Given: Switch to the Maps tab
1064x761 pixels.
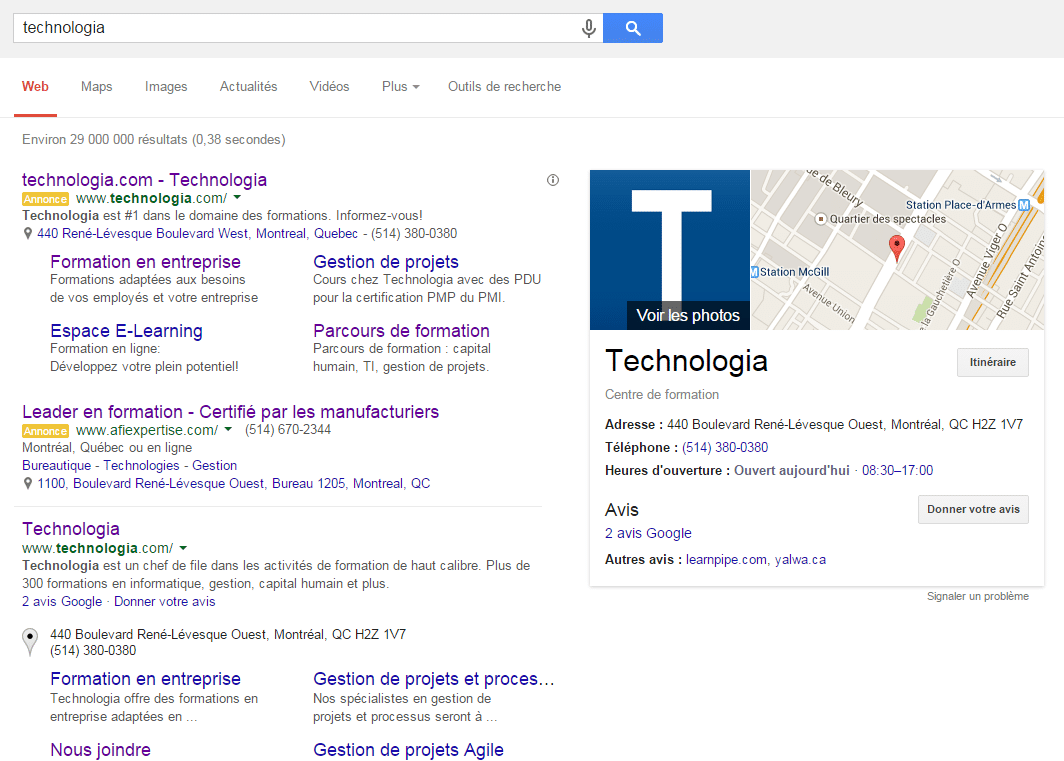Looking at the screenshot, I should point(96,87).
